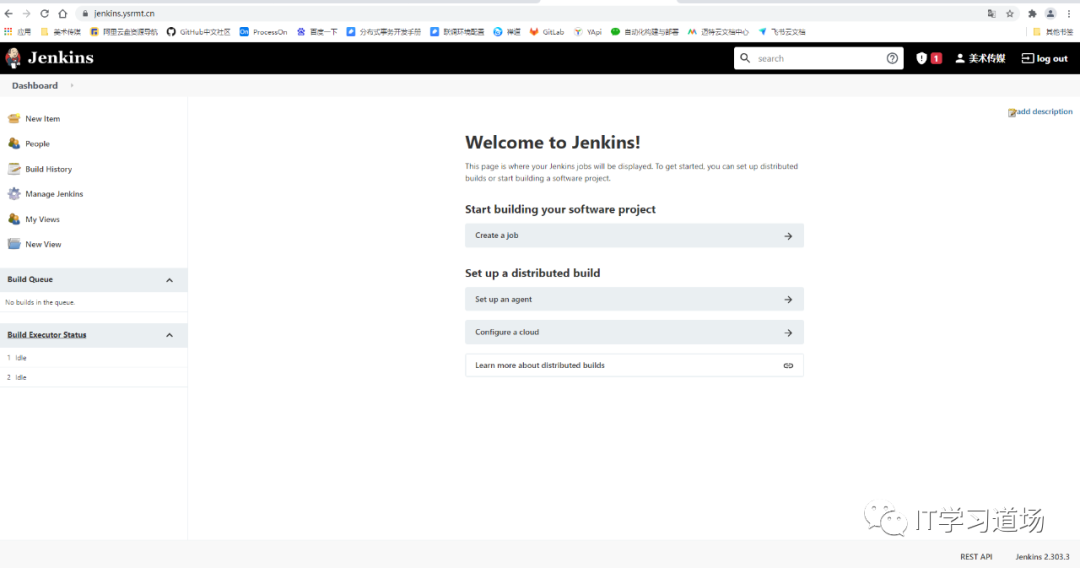Click the browser home button
1080x568 pixels.
click(63, 14)
